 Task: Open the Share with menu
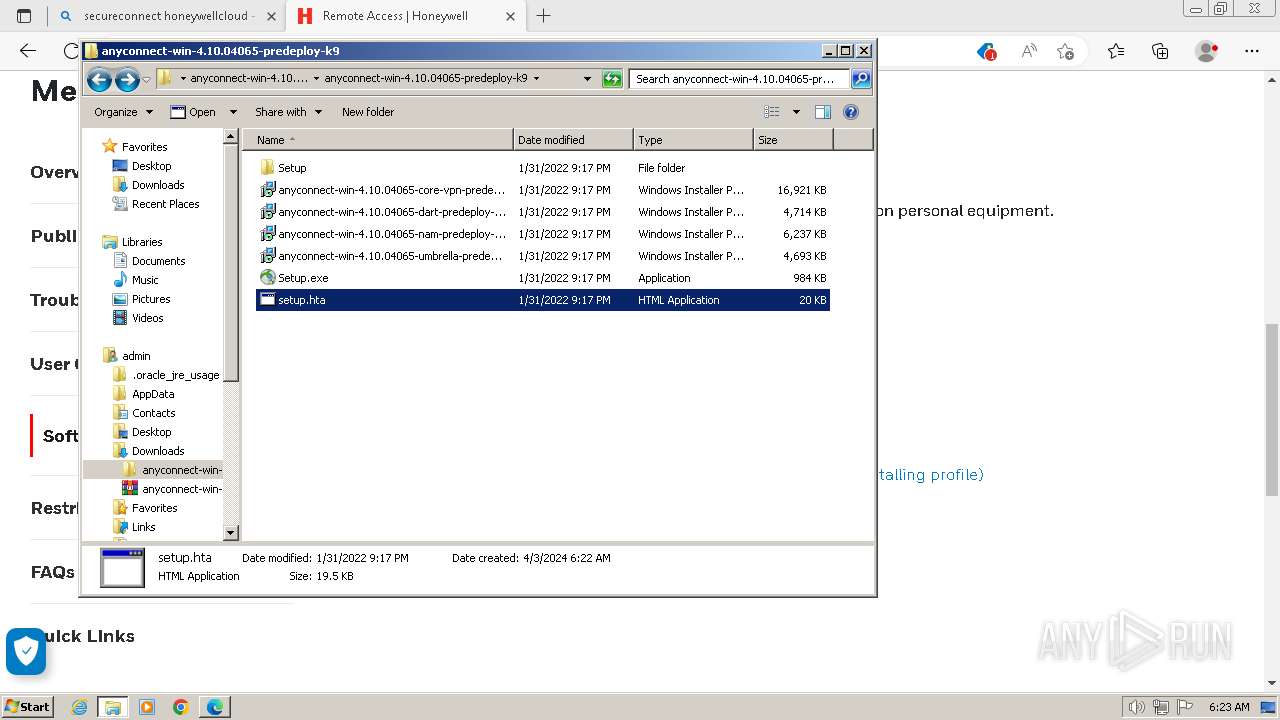[288, 112]
